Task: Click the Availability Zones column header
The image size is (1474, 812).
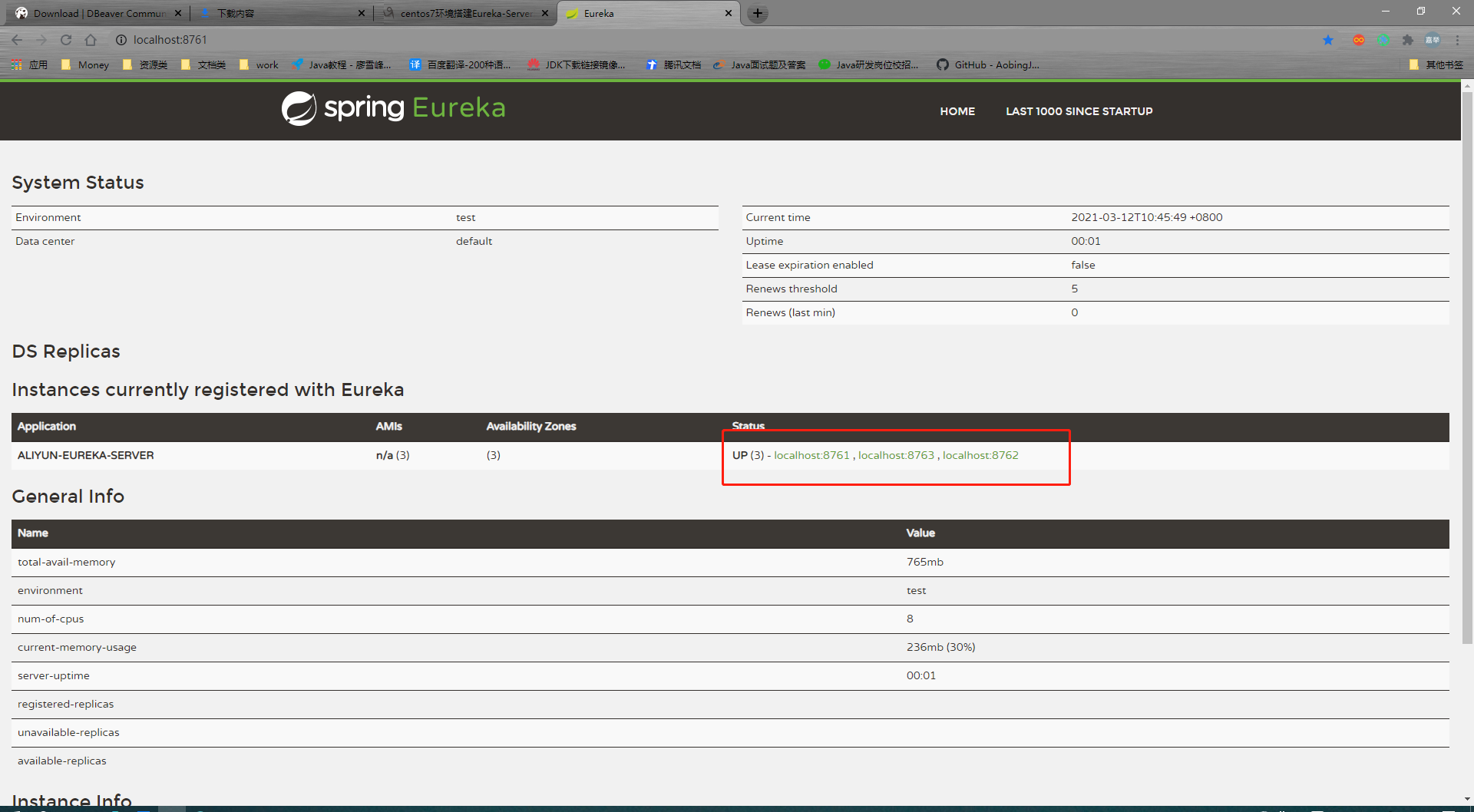Action: point(531,426)
